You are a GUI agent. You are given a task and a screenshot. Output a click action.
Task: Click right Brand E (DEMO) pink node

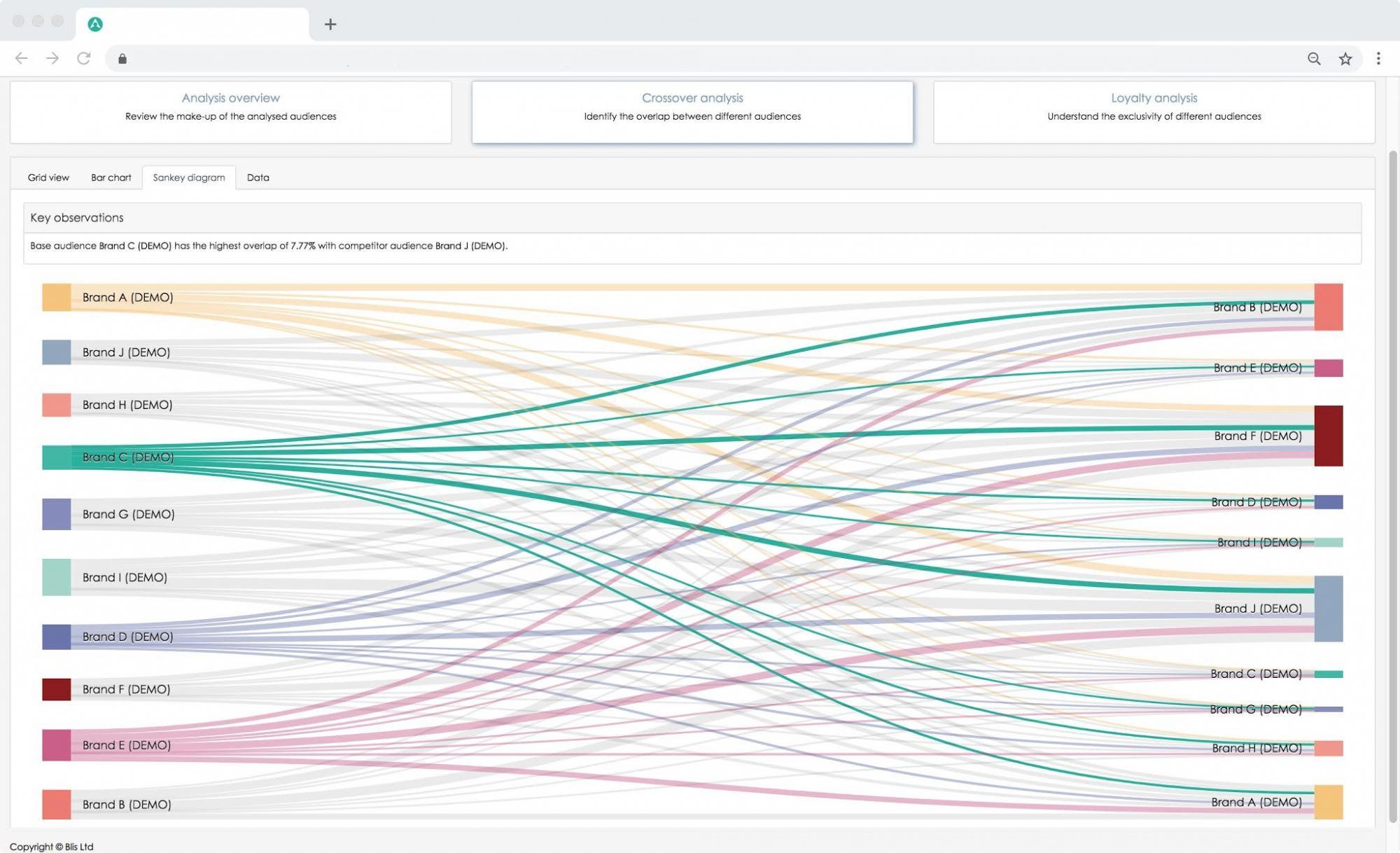click(x=1329, y=368)
